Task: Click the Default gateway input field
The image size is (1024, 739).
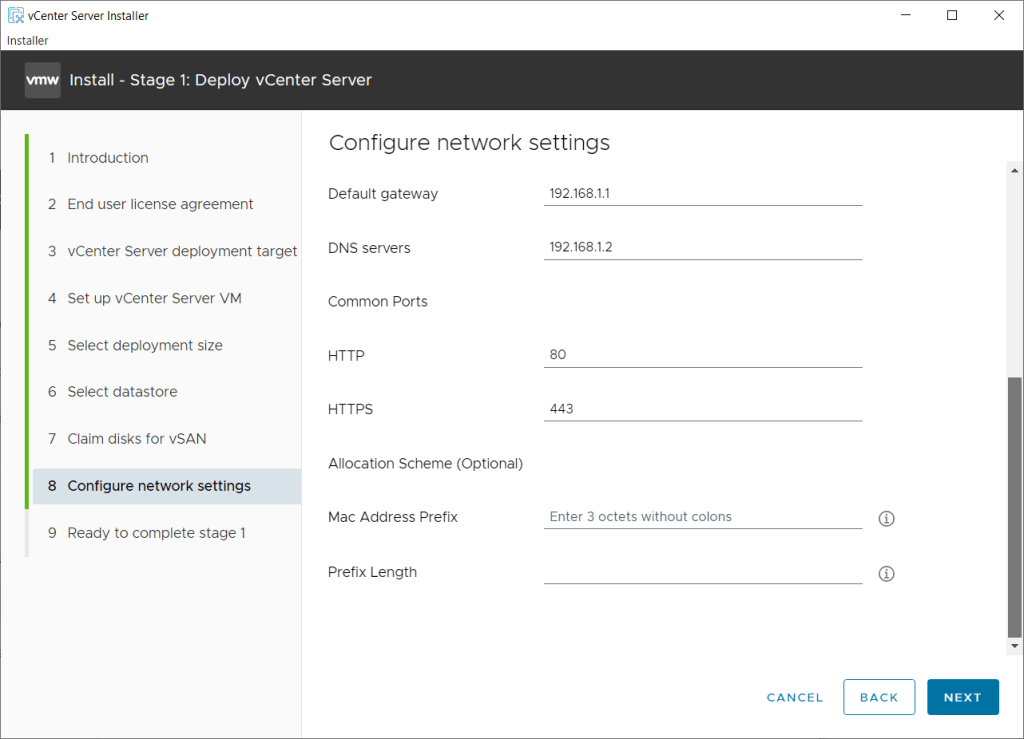Action: tap(702, 194)
